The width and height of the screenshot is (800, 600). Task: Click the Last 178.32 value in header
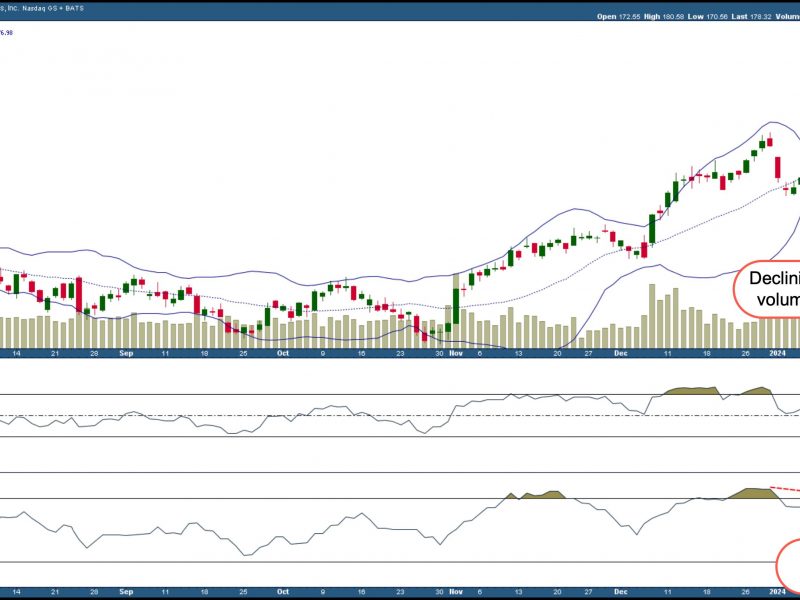coord(752,16)
